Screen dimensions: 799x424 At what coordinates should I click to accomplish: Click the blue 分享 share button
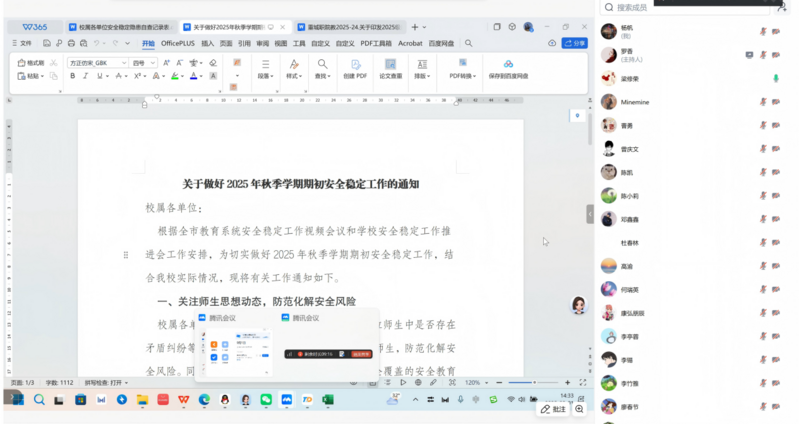point(575,43)
